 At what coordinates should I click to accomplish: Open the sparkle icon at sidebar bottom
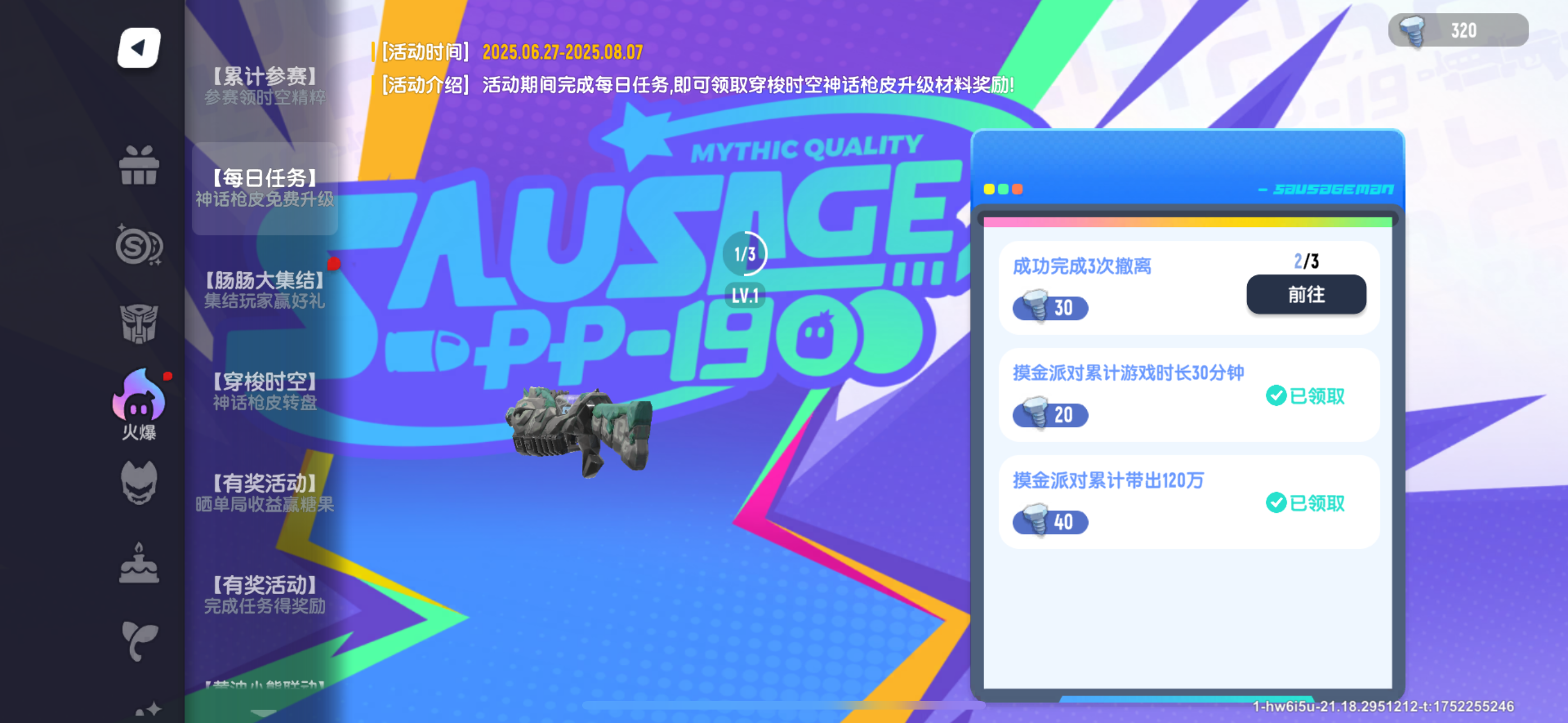click(148, 710)
